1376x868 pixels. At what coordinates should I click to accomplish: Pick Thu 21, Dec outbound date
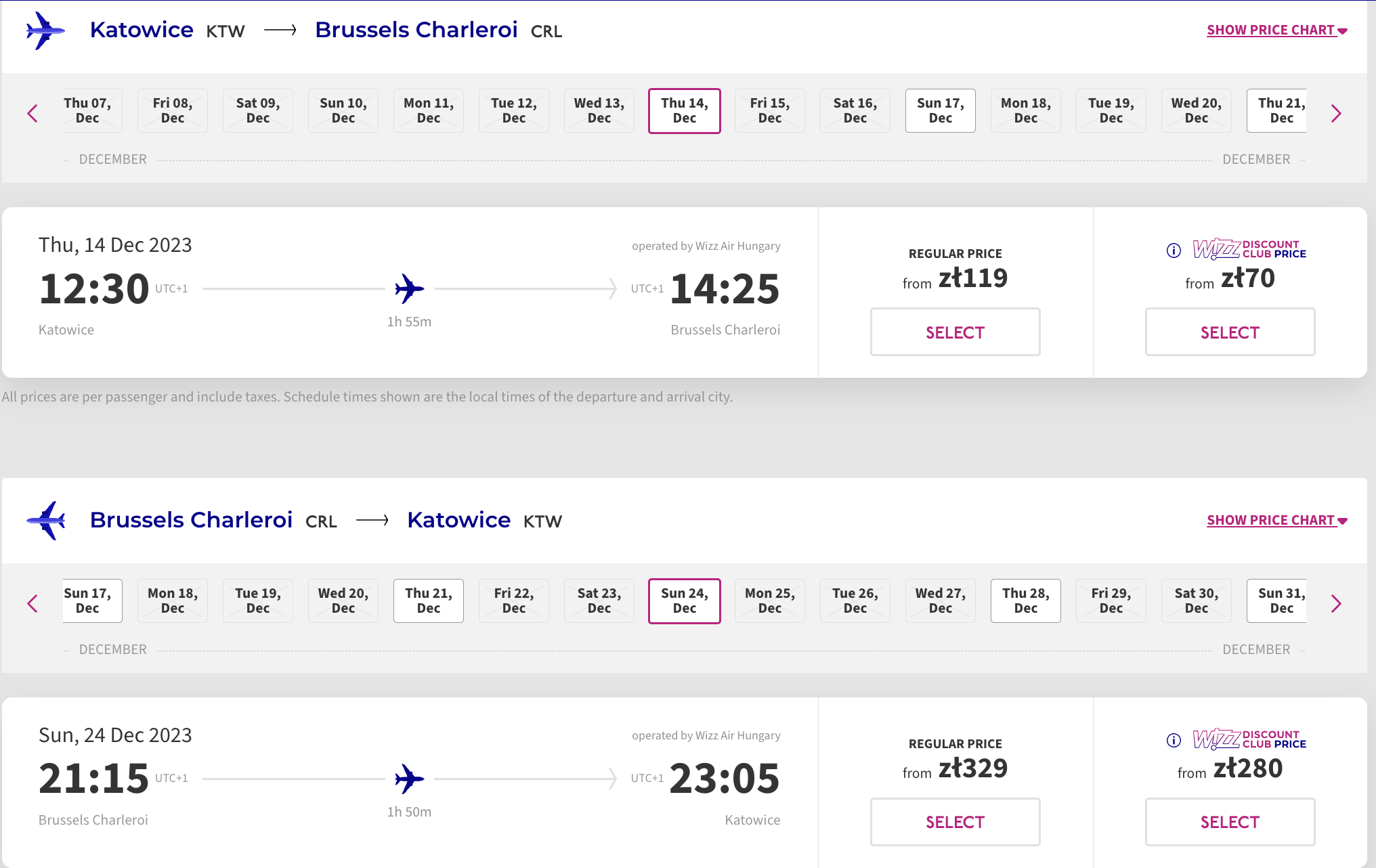[1277, 110]
